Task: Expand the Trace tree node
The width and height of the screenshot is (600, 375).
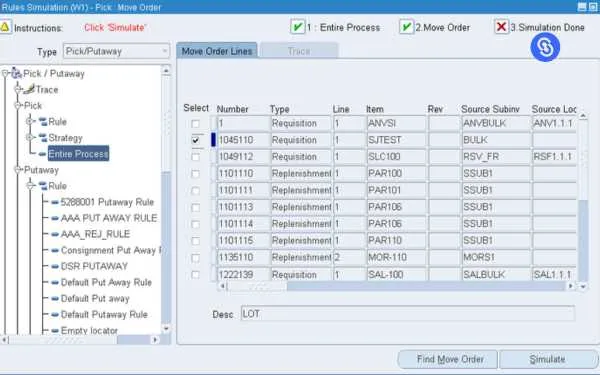Action: (x=18, y=90)
